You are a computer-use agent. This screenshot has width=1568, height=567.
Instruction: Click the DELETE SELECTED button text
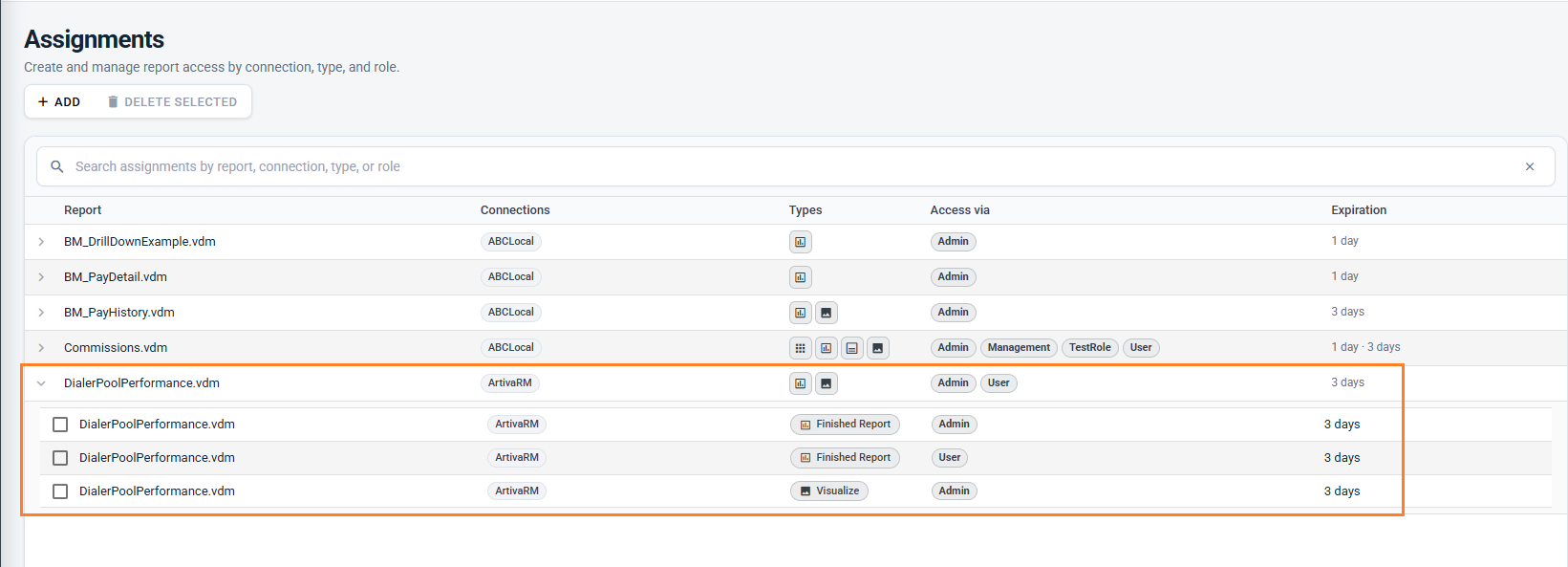point(181,102)
